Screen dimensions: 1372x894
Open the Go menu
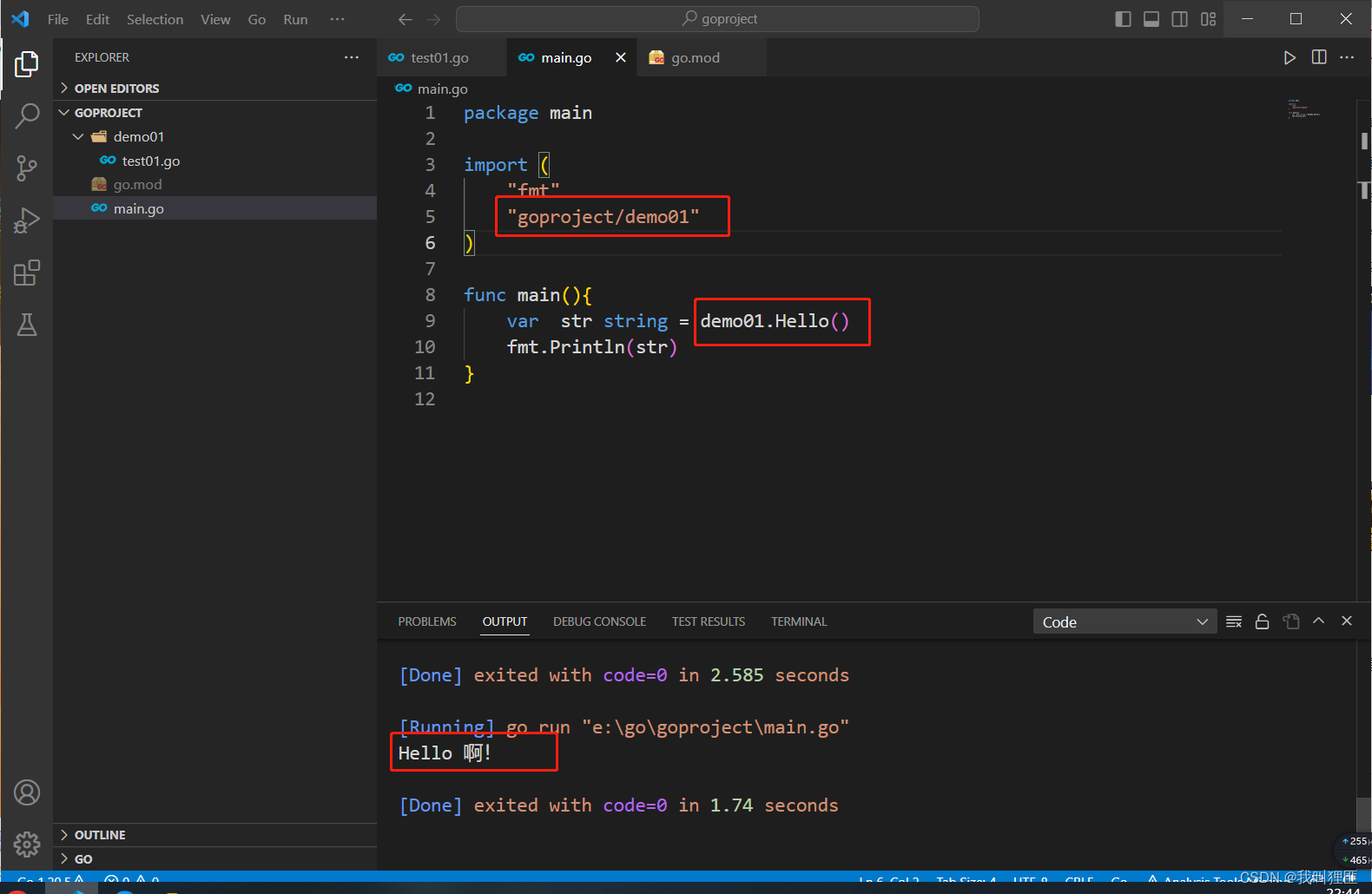[257, 19]
